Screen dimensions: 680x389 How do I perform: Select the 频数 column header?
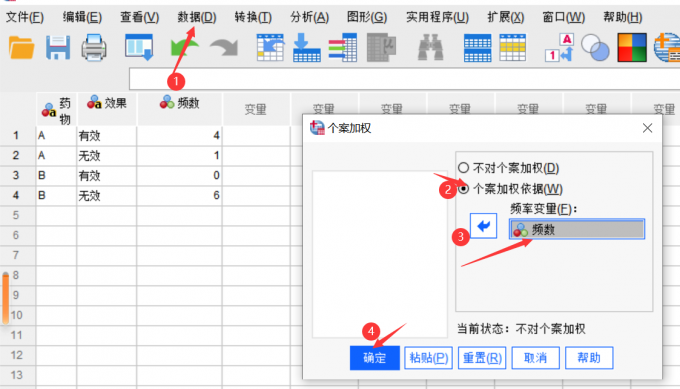pos(180,109)
